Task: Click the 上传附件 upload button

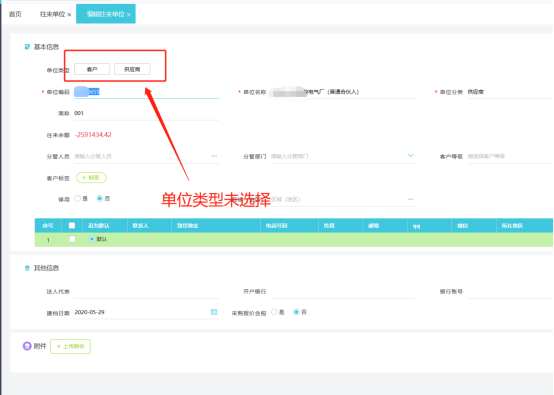Action: (70, 346)
